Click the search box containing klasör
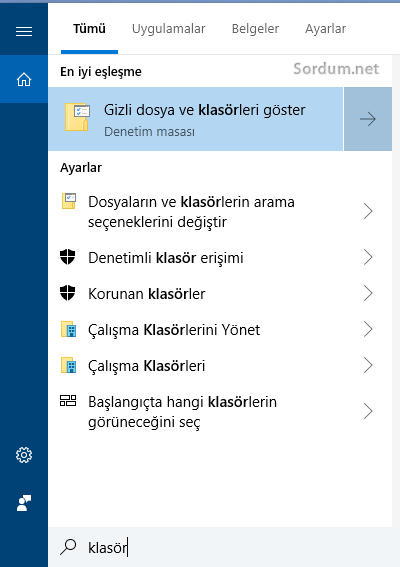The height and width of the screenshot is (567, 400). coord(224,547)
